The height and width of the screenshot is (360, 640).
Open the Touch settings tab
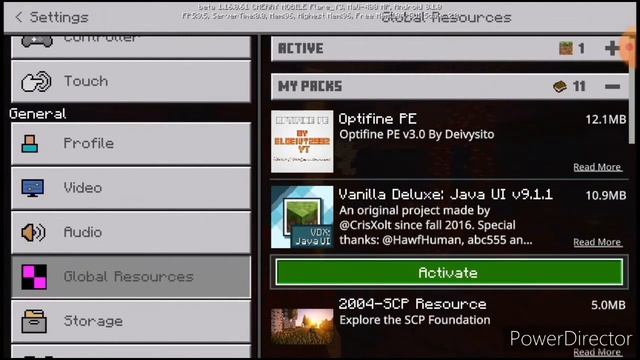131,81
